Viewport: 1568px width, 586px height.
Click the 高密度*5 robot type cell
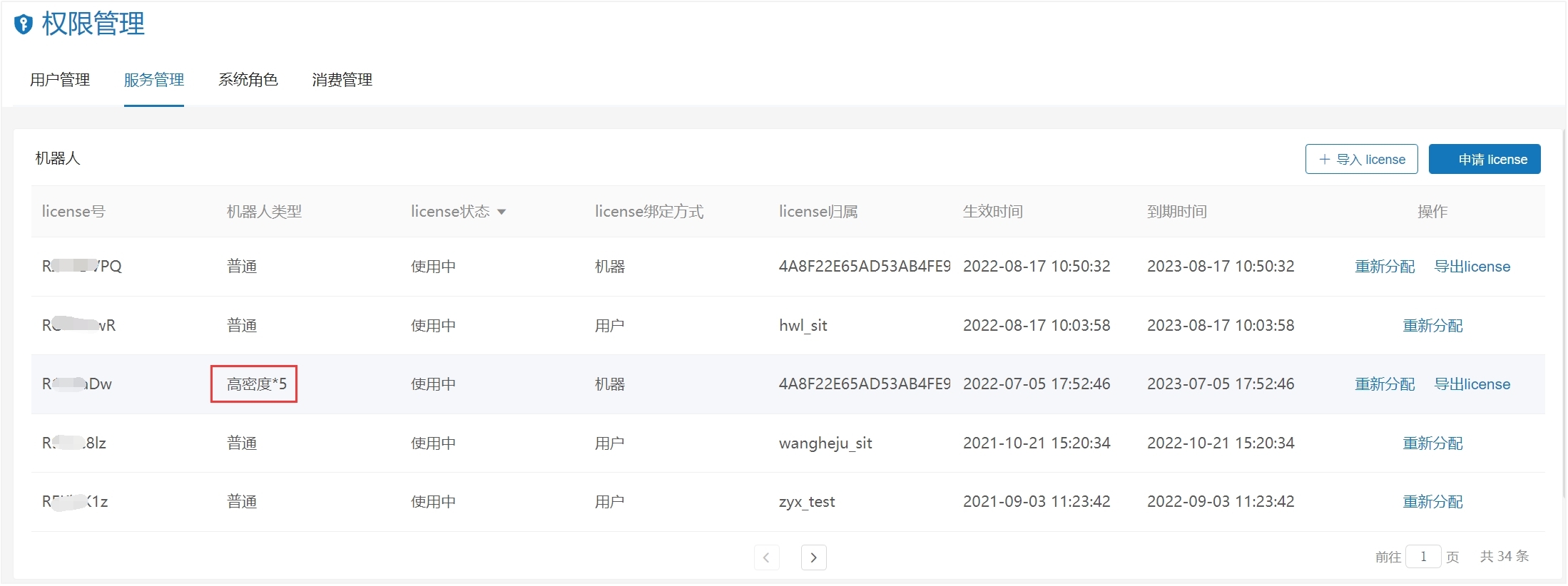tap(256, 384)
